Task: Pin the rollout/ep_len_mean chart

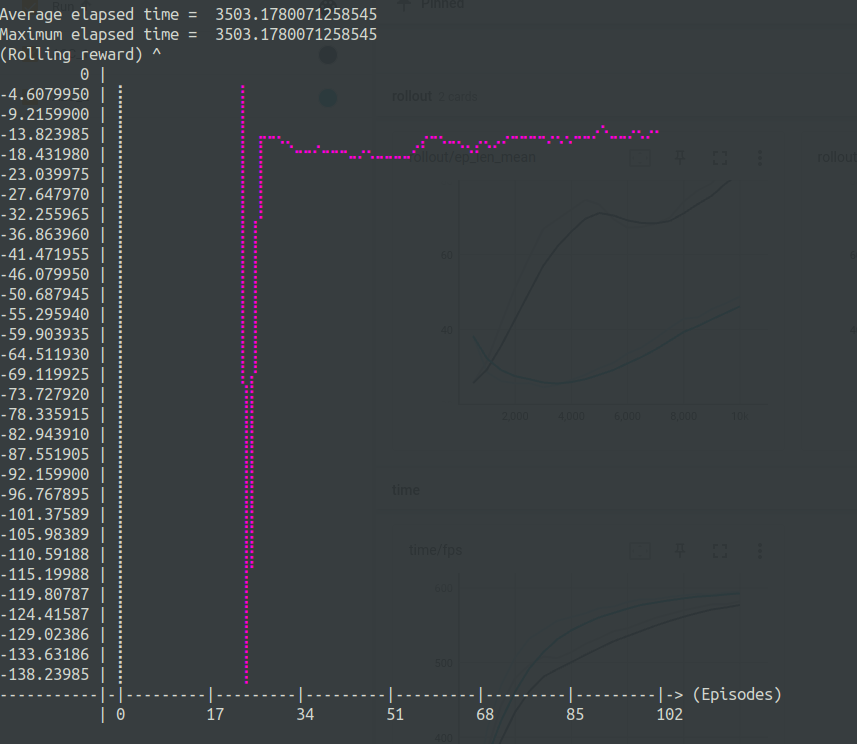Action: click(x=679, y=157)
